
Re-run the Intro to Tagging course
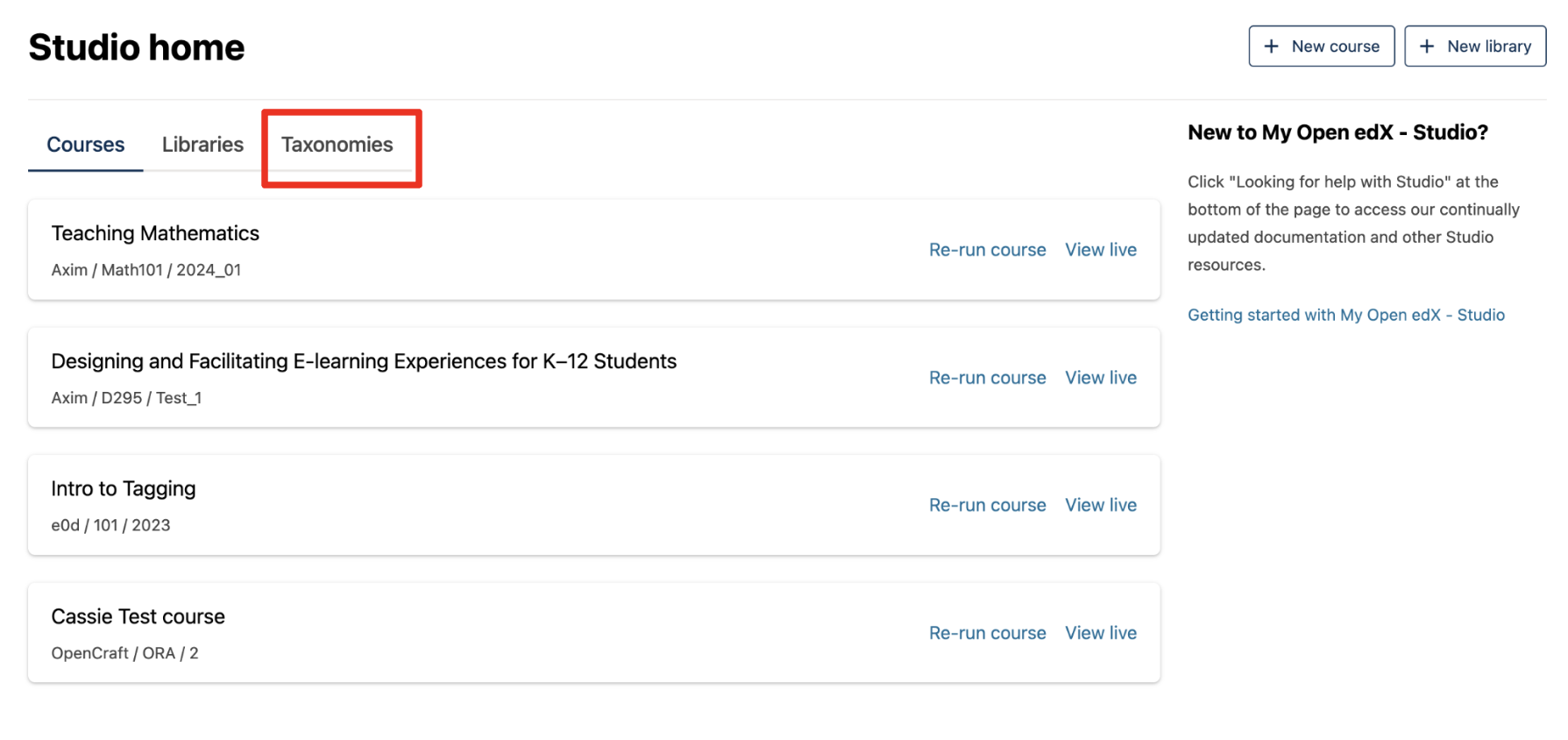(987, 505)
